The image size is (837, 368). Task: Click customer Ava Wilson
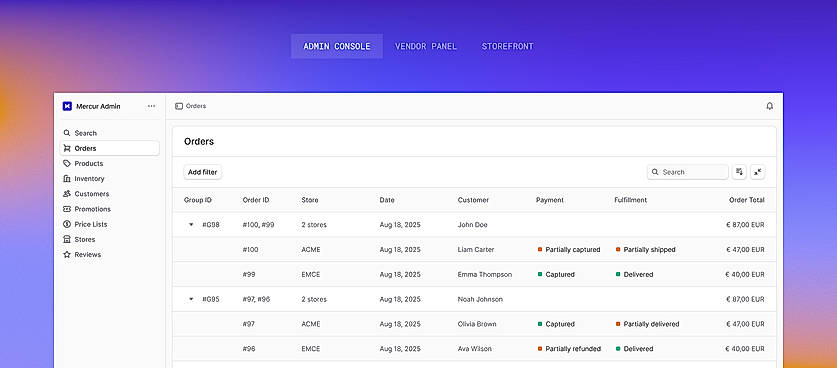click(475, 349)
